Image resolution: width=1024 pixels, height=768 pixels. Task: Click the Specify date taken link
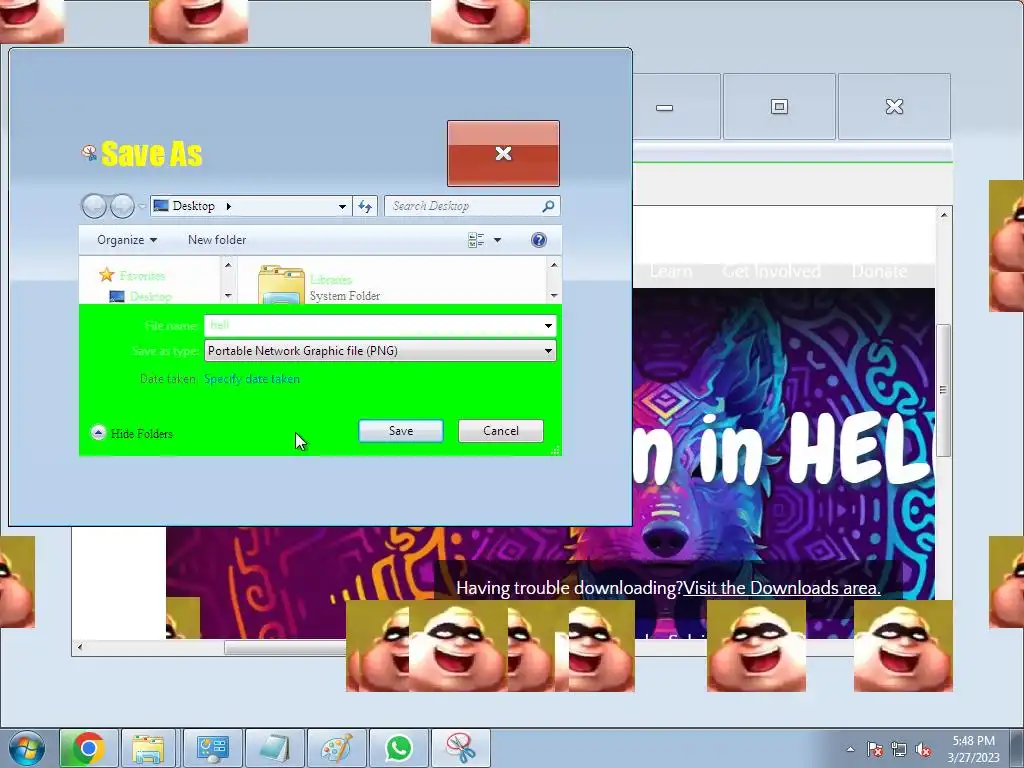(252, 379)
